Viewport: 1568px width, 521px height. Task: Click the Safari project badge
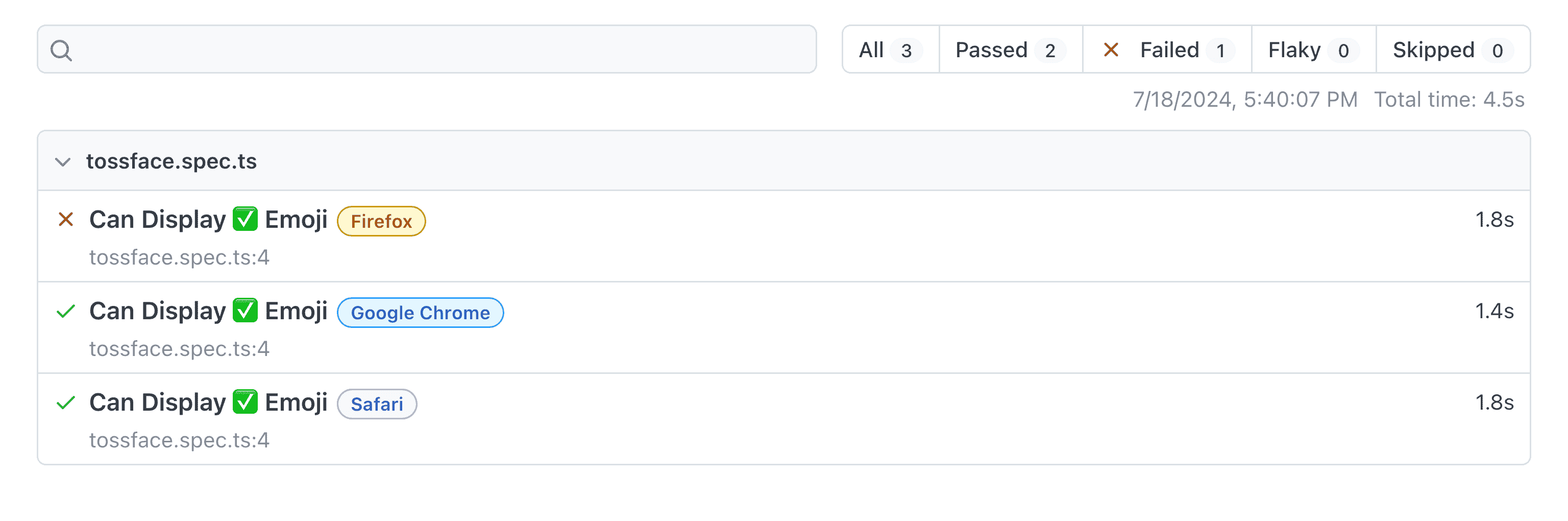click(377, 404)
